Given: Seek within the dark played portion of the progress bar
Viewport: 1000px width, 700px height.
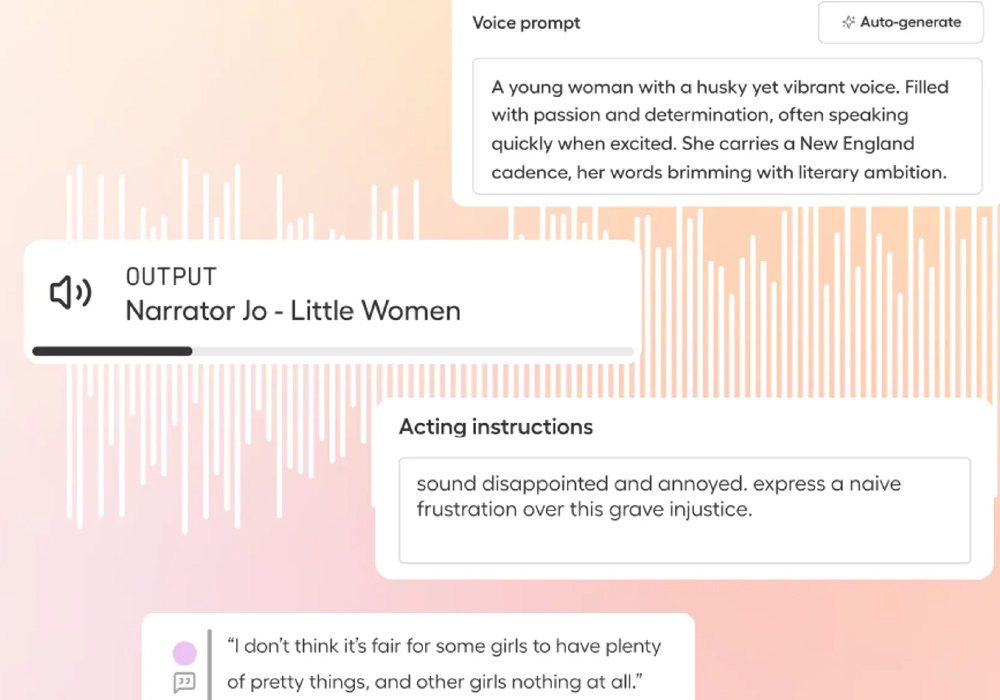Looking at the screenshot, I should 110,351.
